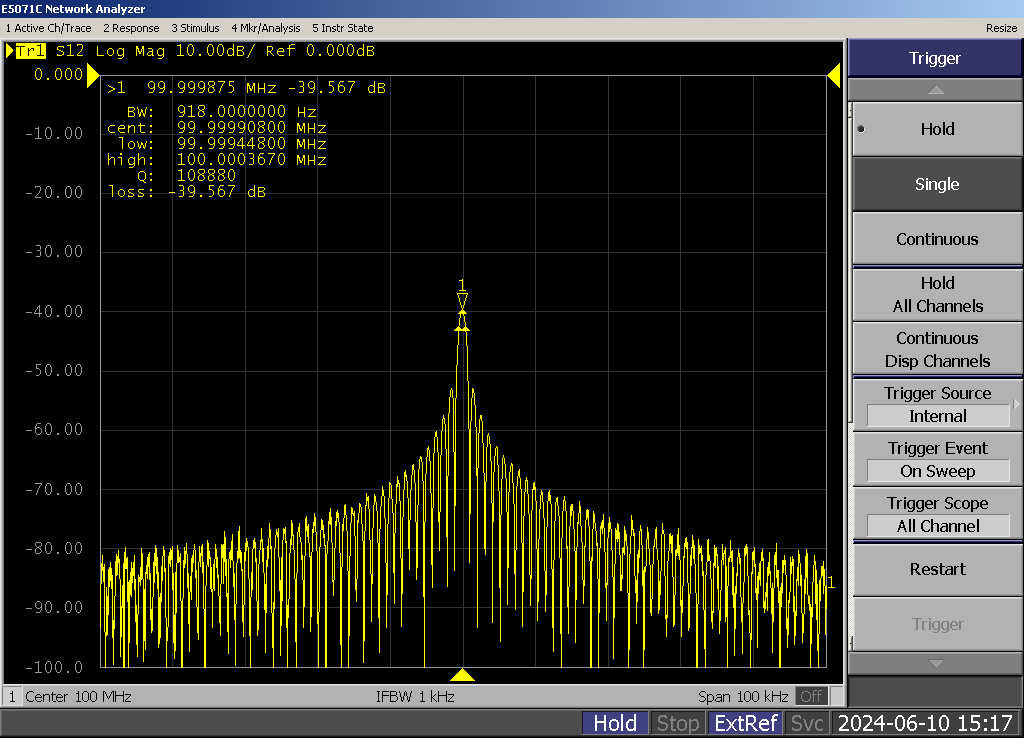Enable Continuous trigger mode
Image resolution: width=1024 pixels, height=738 pixels.
936,239
